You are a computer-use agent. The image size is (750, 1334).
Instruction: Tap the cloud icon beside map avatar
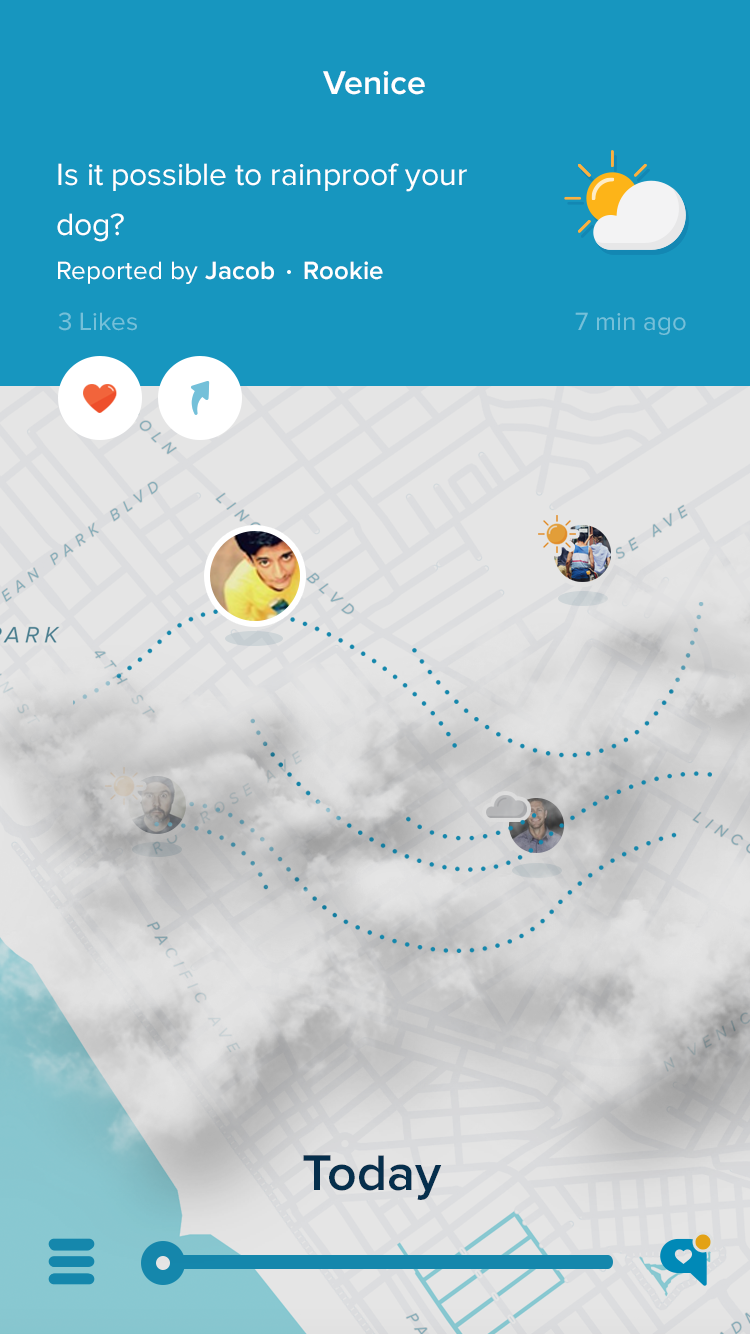(507, 807)
